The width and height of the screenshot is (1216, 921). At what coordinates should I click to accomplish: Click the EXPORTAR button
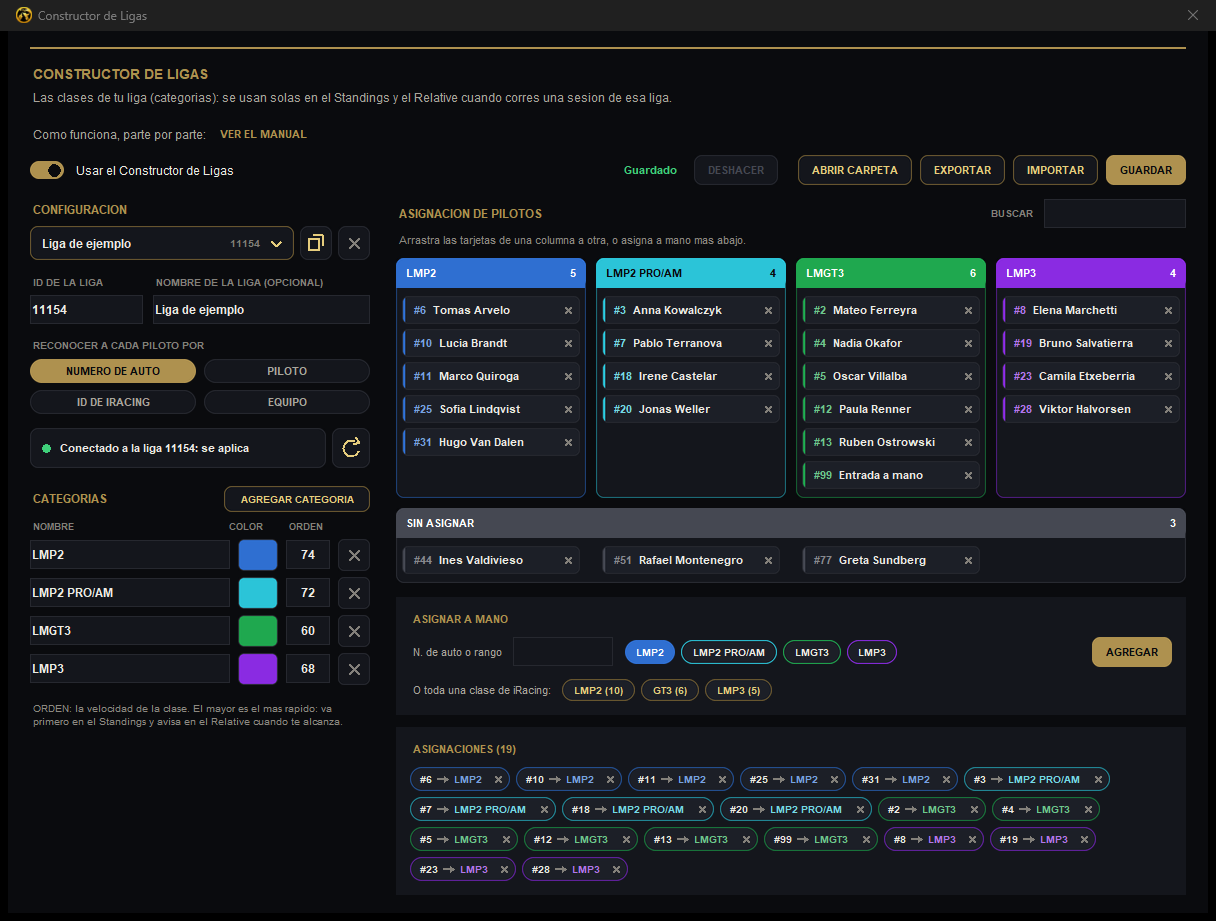coord(962,170)
